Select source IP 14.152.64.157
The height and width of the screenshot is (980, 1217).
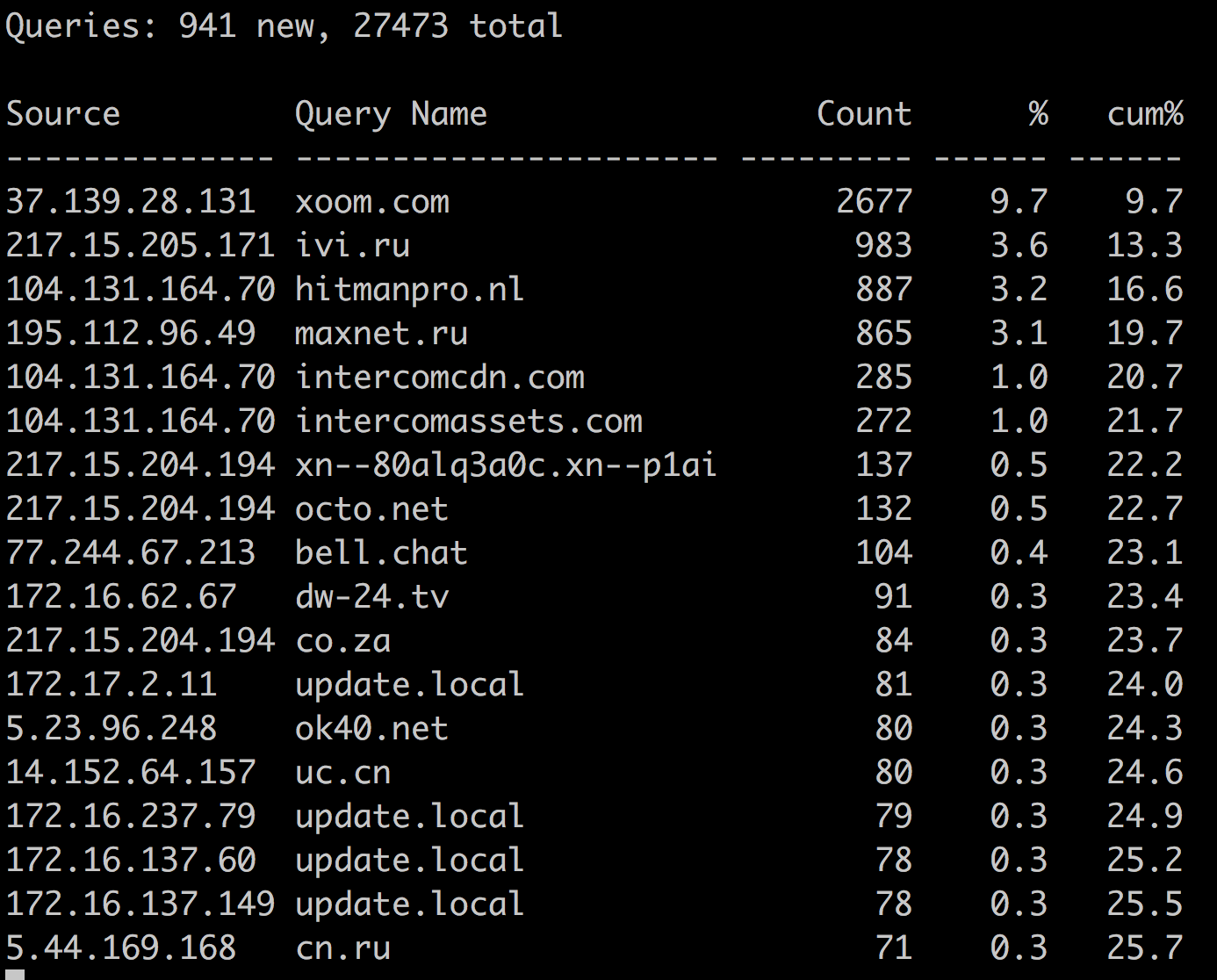(x=131, y=773)
